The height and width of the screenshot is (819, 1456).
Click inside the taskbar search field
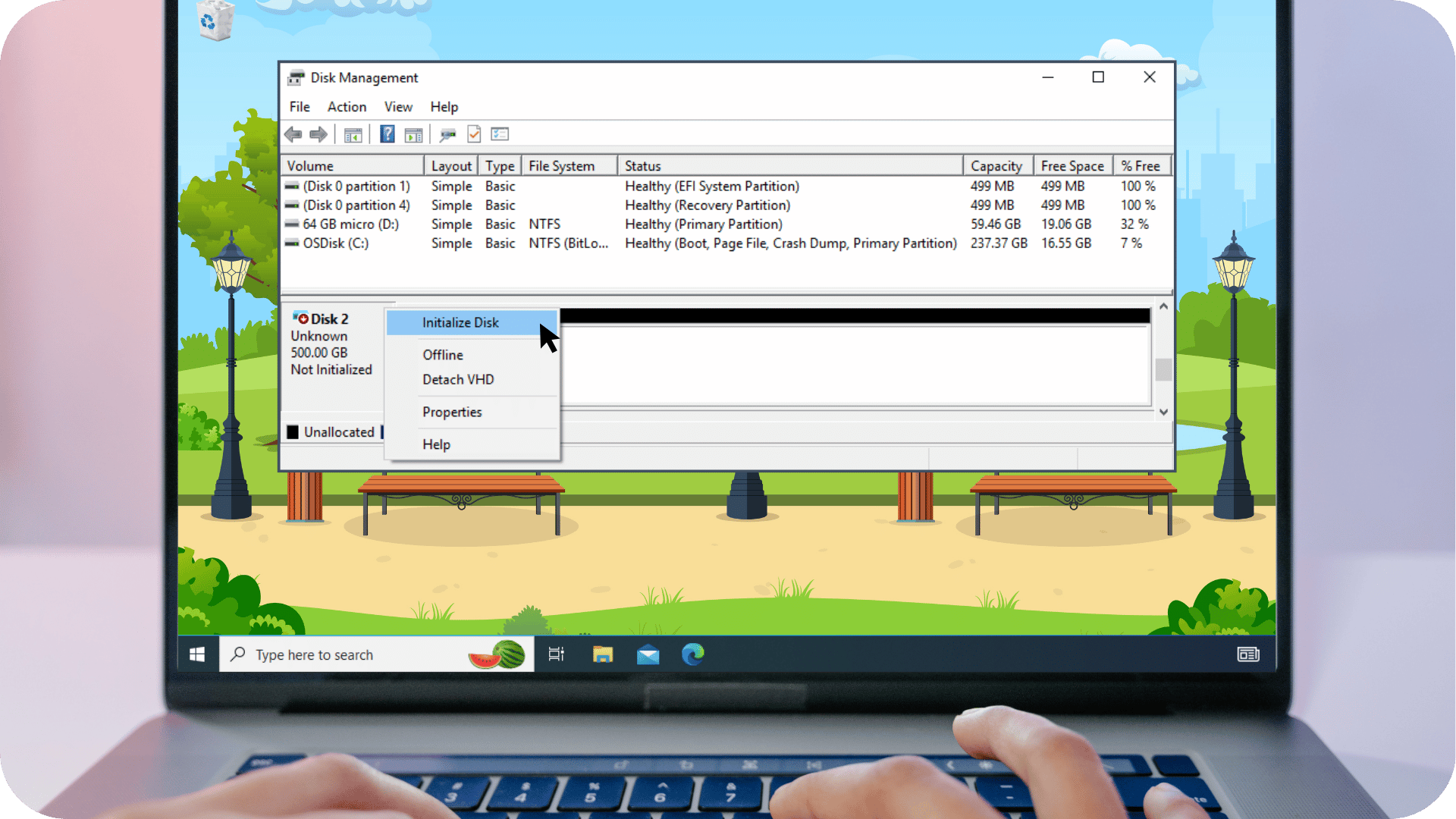click(341, 654)
